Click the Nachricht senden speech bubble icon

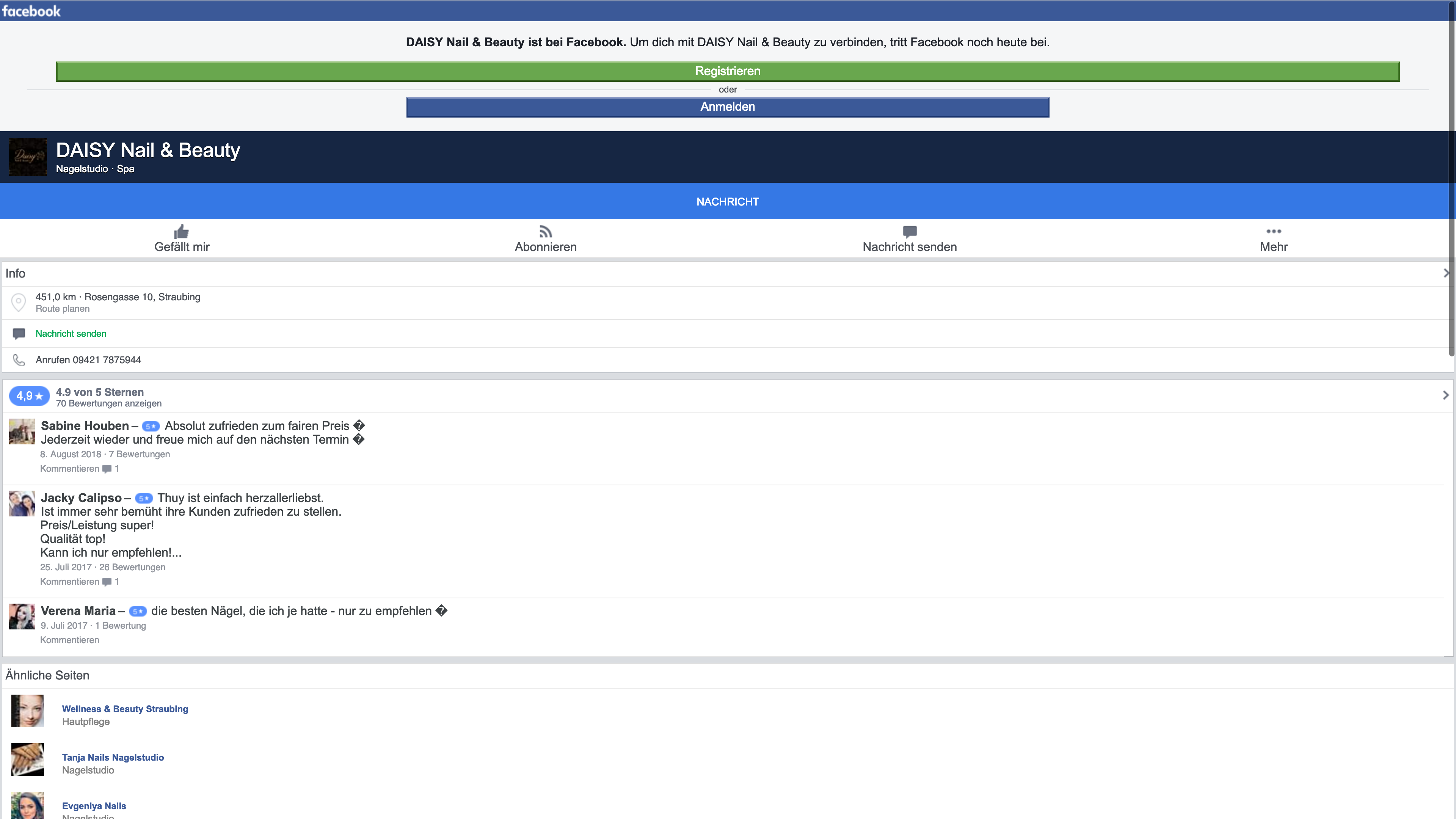[x=910, y=232]
